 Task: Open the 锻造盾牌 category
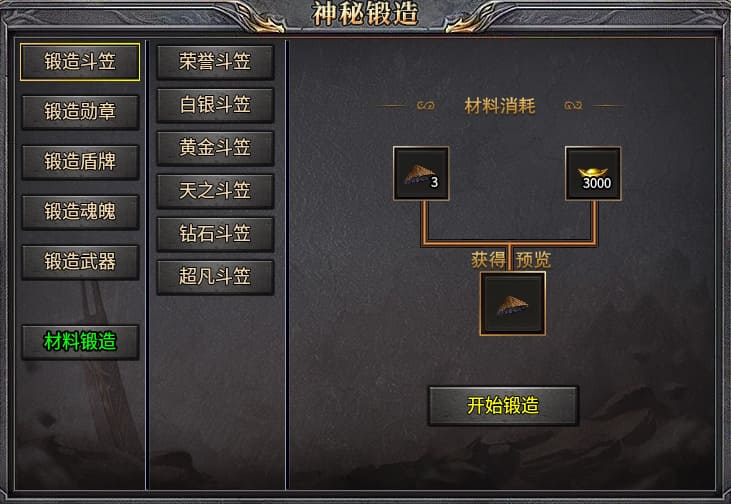coord(80,162)
